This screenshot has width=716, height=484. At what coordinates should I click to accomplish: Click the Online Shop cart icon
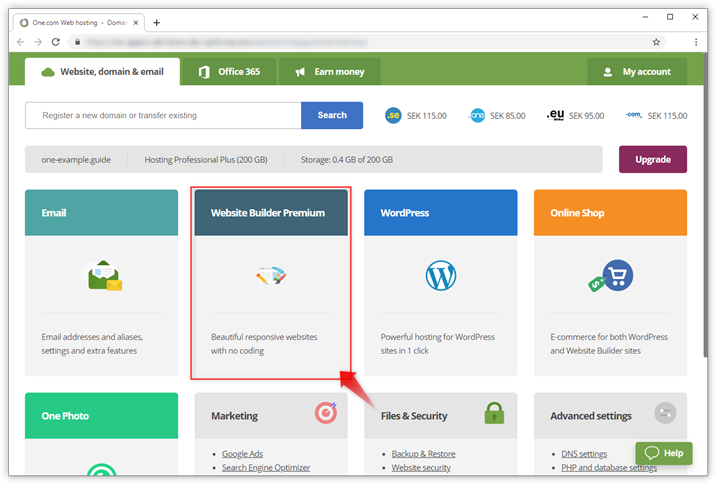click(x=610, y=275)
